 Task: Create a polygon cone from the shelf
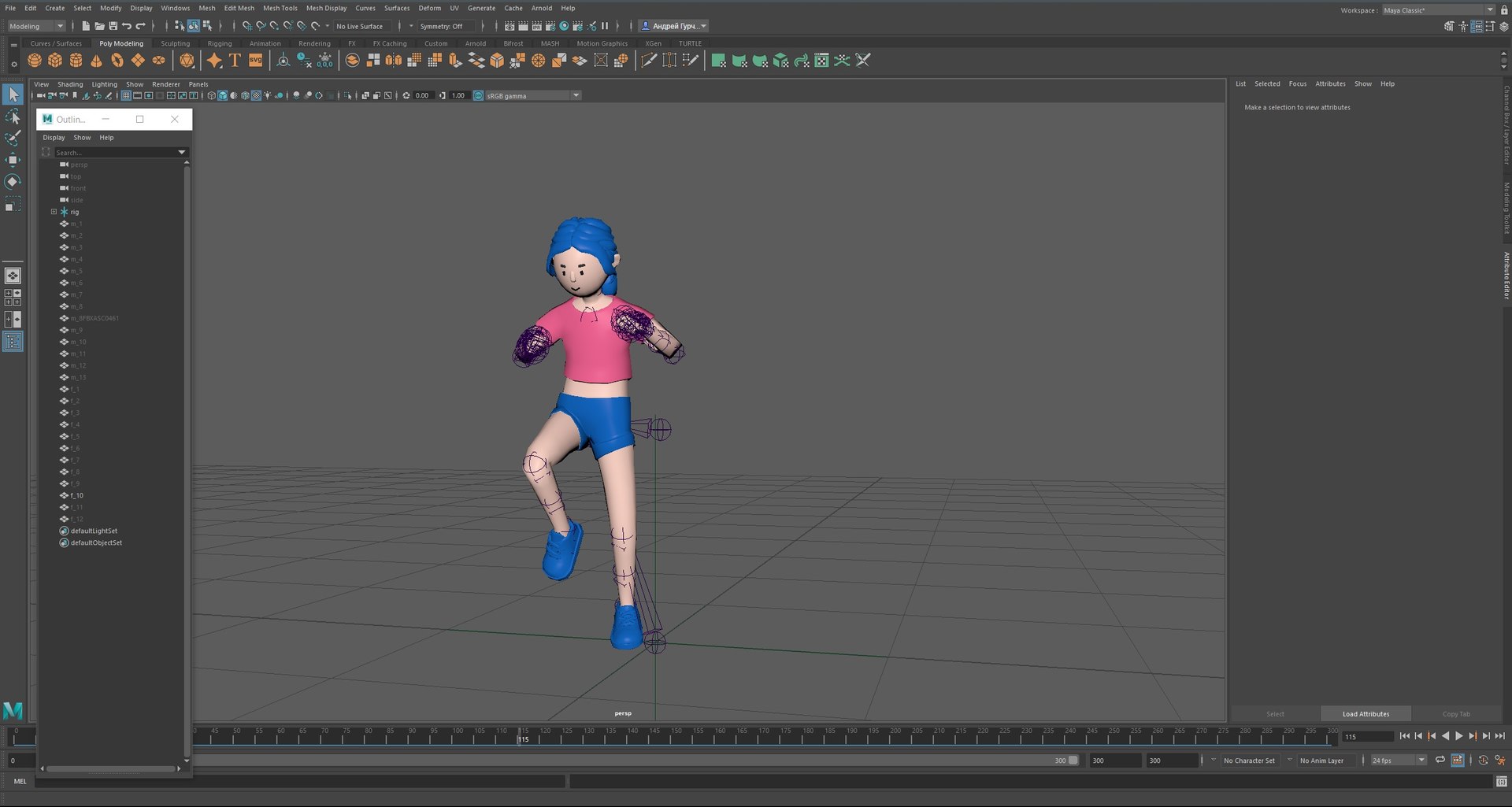[x=96, y=61]
